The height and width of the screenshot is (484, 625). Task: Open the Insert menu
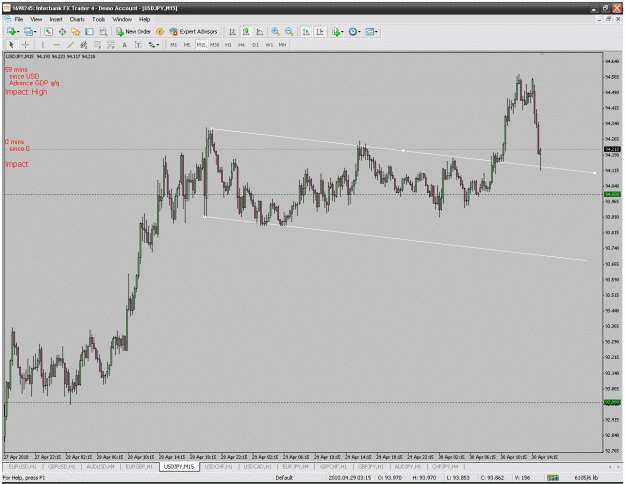(56, 19)
